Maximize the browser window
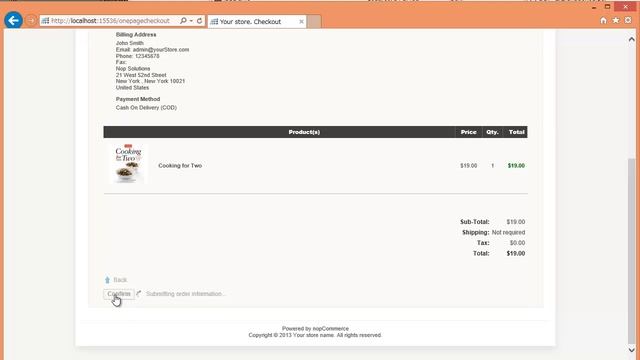 pyautogui.click(x=607, y=7)
